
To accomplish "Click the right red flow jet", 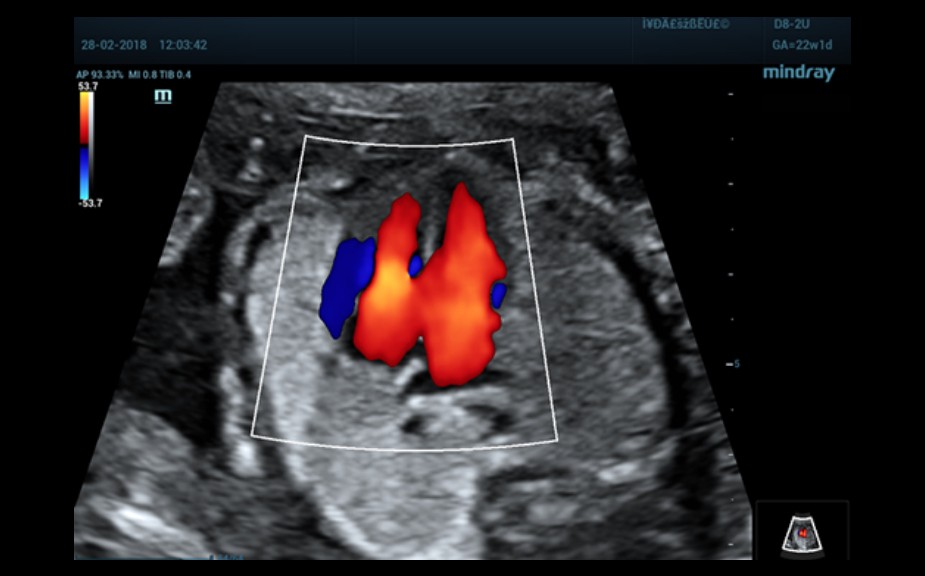I will pyautogui.click(x=462, y=290).
